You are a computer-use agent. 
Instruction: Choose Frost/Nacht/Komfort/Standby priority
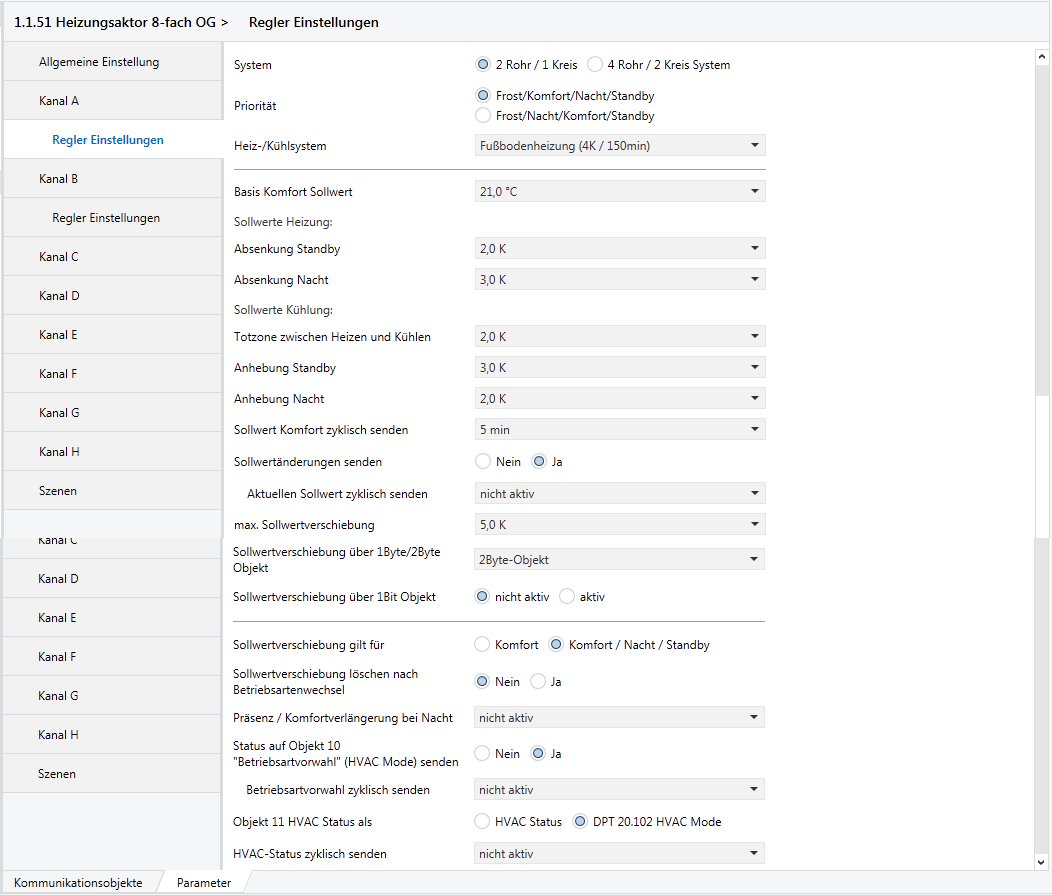coord(484,116)
